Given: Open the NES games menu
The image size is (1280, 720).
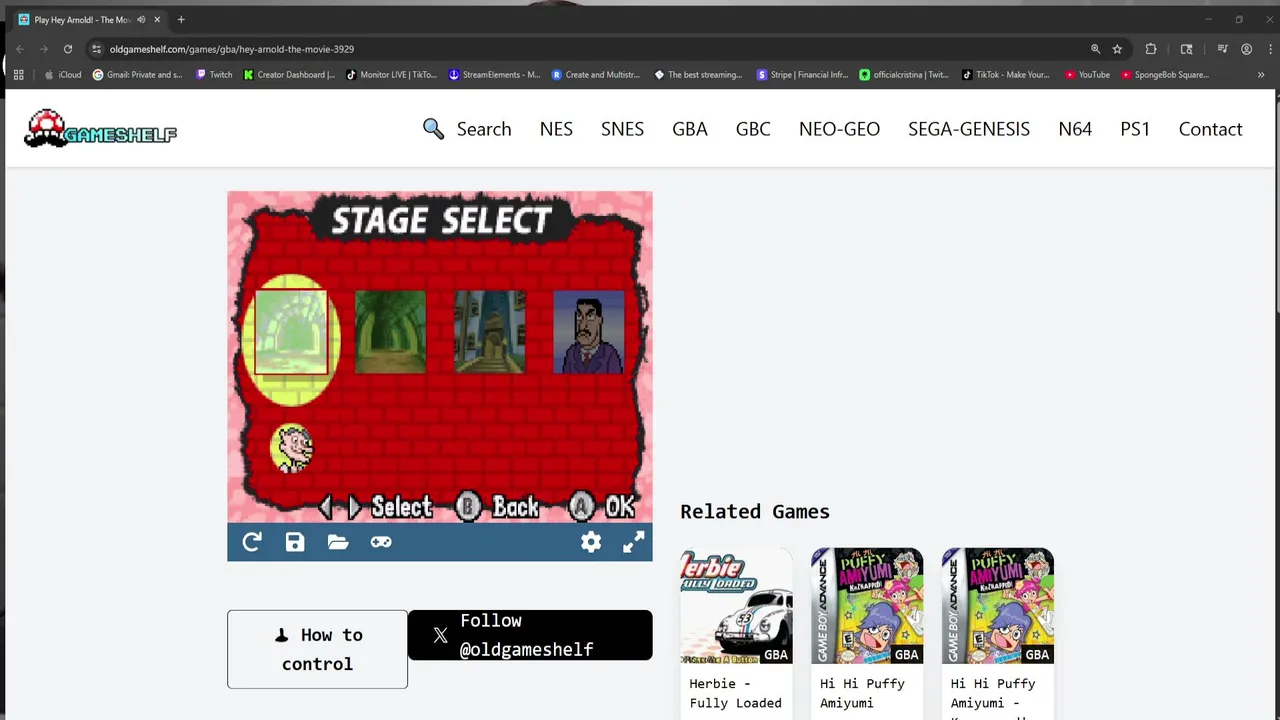Looking at the screenshot, I should (556, 129).
